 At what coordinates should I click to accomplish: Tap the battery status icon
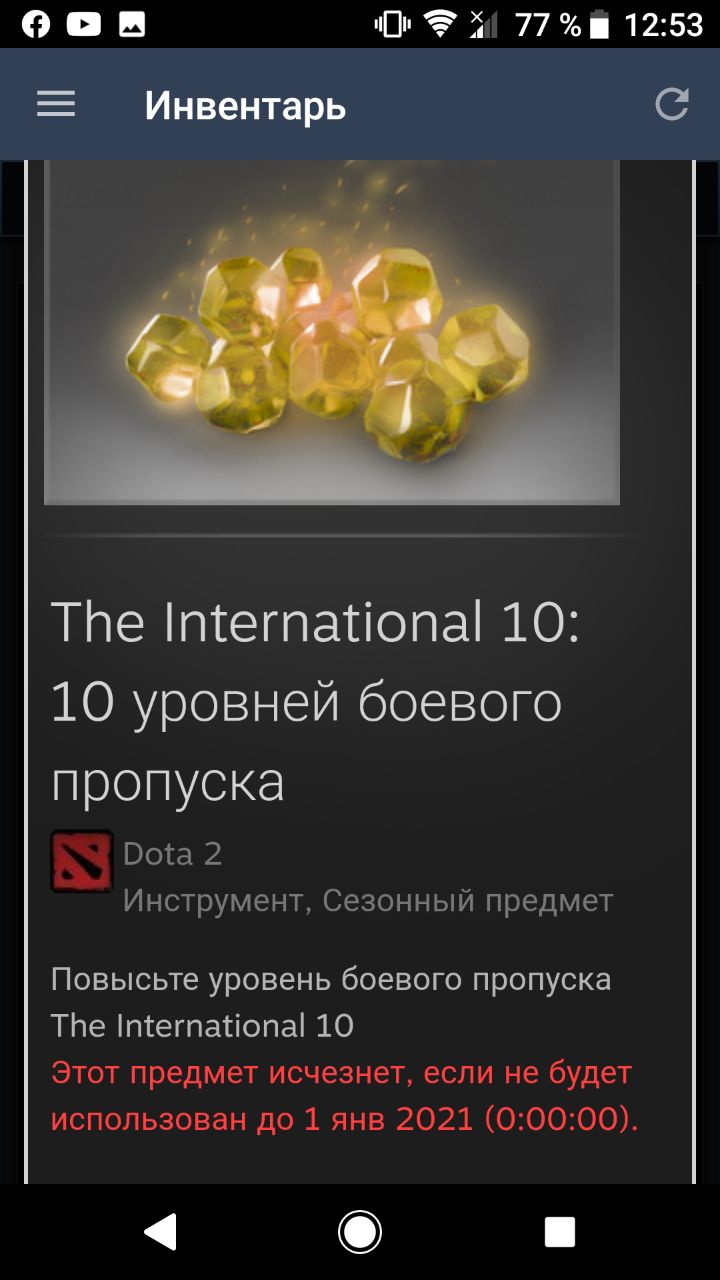point(600,25)
